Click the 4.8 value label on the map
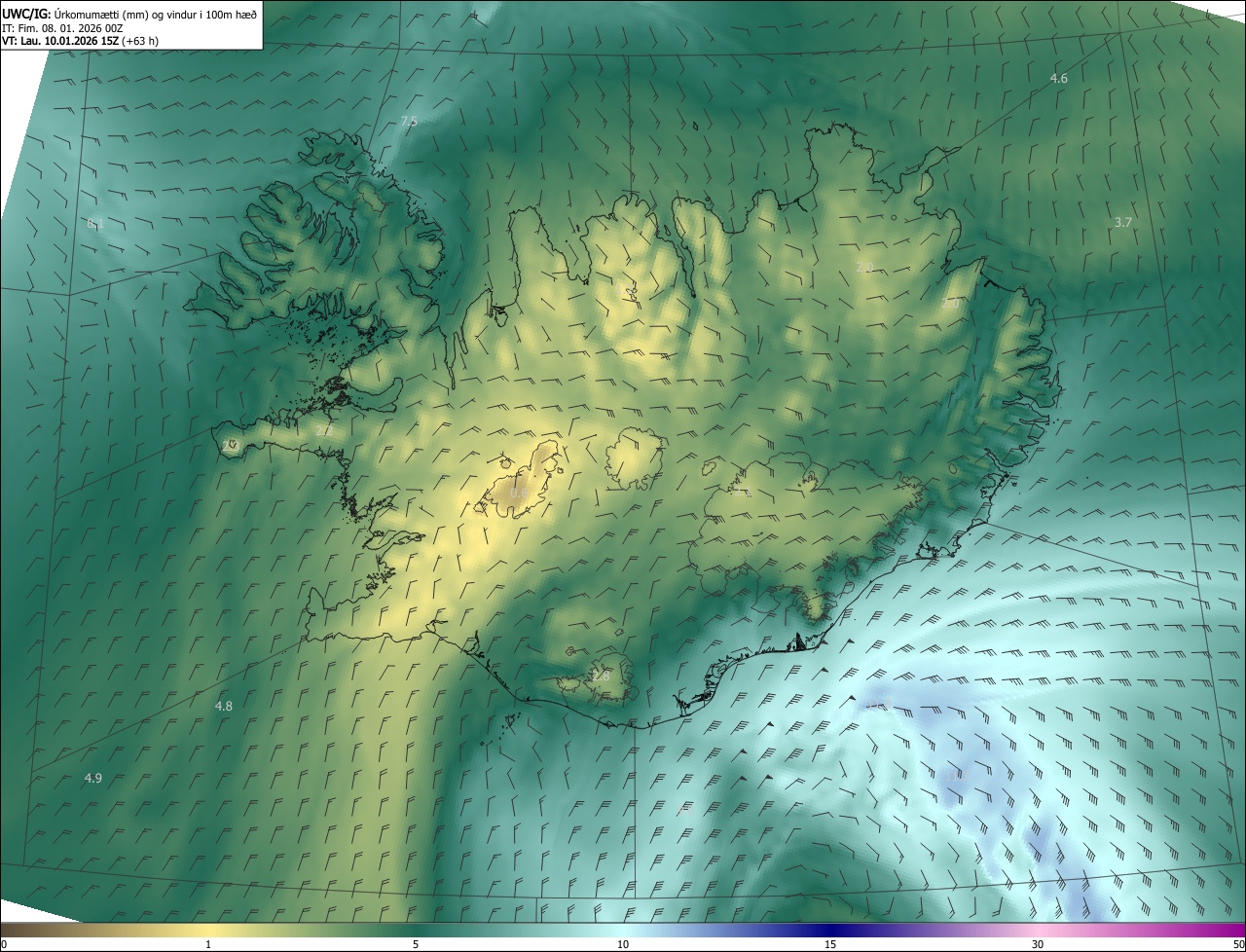This screenshot has height=952, width=1246. (224, 706)
